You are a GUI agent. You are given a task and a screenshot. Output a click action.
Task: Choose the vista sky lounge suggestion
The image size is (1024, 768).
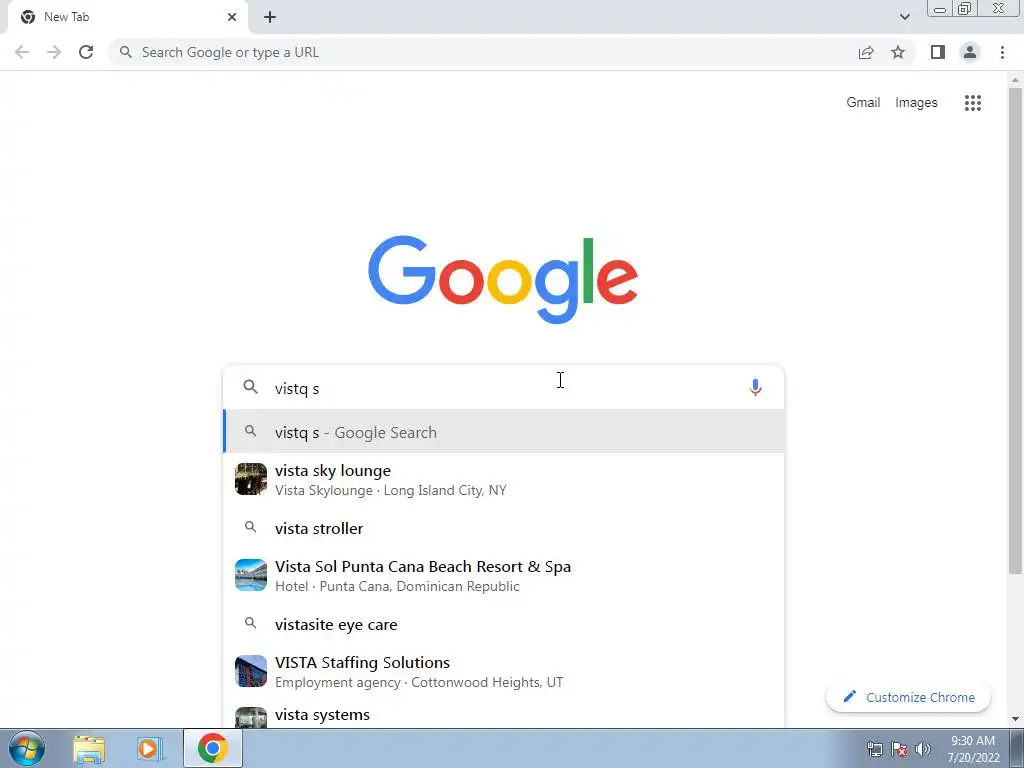point(504,479)
